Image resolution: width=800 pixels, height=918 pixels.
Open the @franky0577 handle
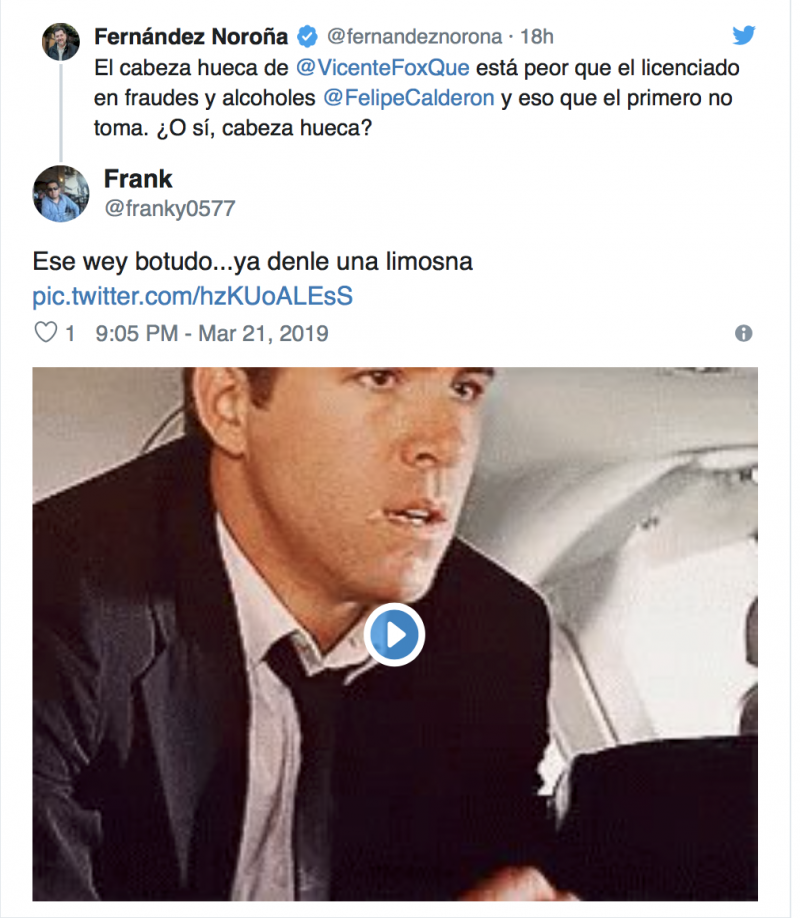169,208
